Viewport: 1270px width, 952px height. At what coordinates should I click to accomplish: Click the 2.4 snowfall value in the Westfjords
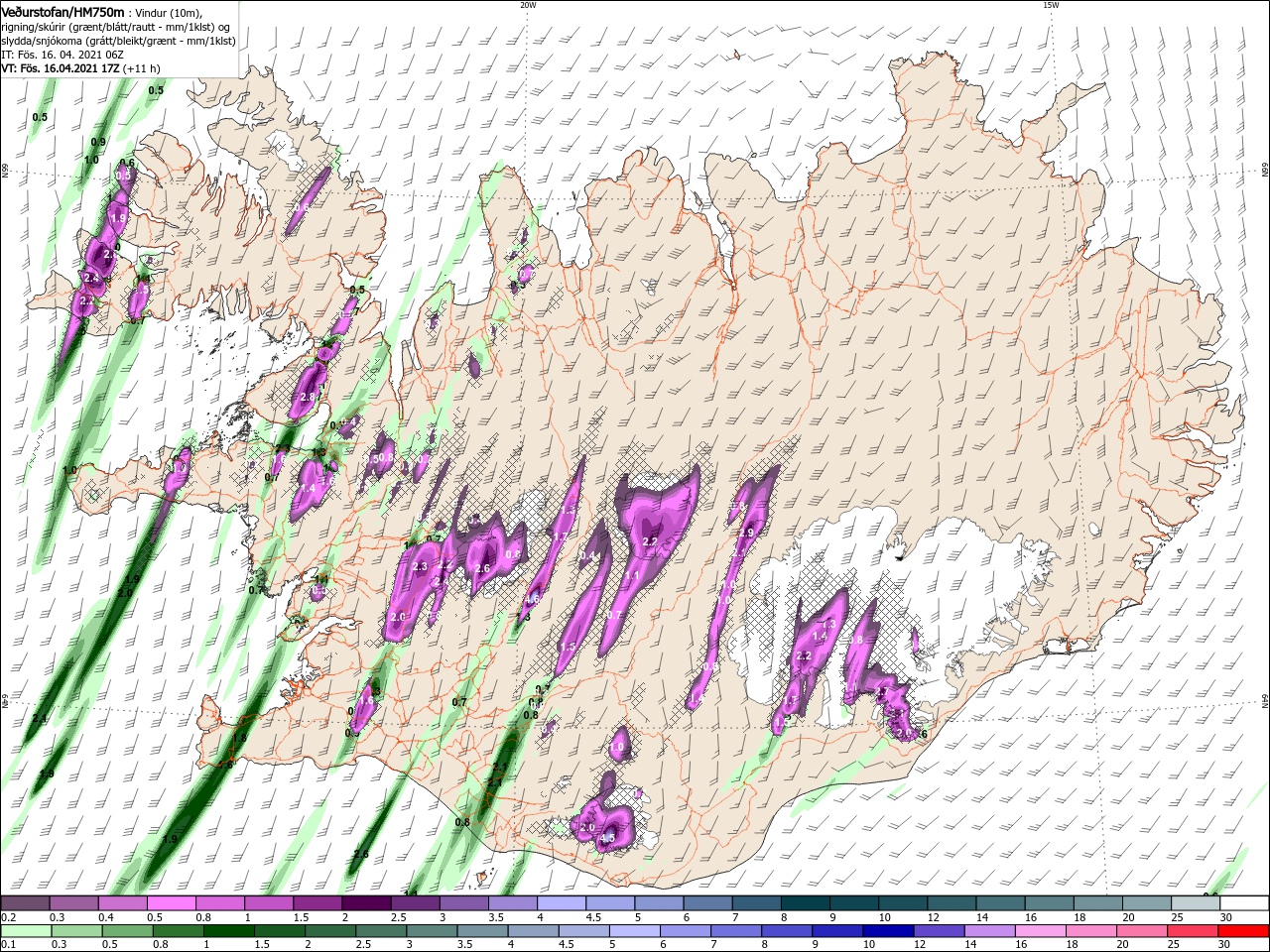(x=91, y=278)
